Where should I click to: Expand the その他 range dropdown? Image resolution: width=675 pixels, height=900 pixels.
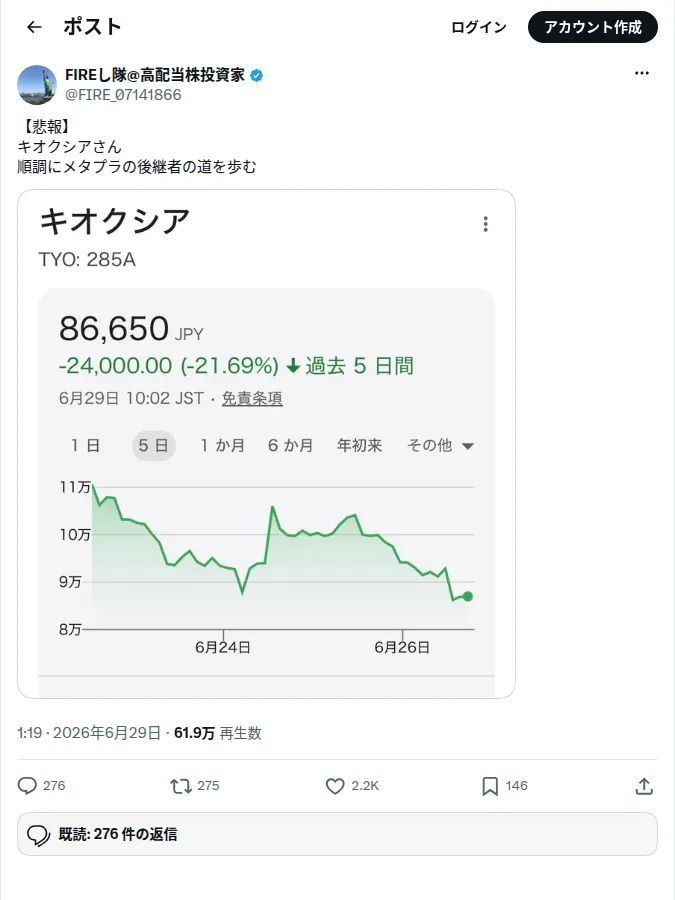pos(440,445)
